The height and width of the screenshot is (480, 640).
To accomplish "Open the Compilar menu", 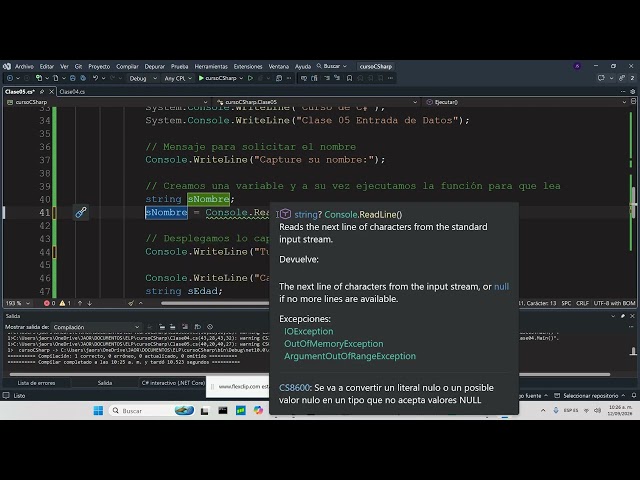I will [x=127, y=66].
